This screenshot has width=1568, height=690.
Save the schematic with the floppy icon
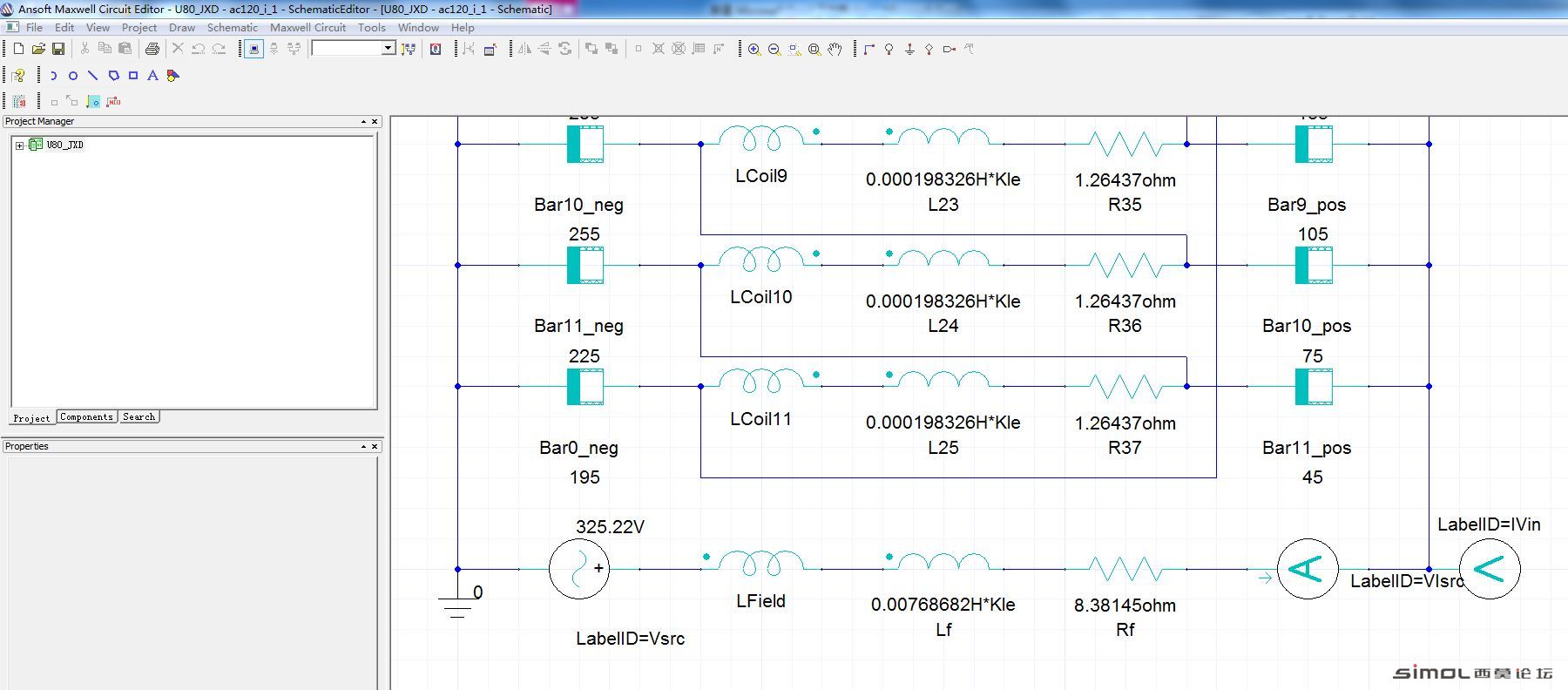coord(58,49)
